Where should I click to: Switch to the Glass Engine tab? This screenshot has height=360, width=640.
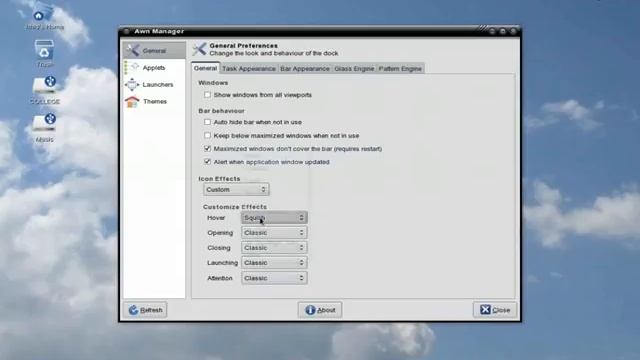[x=354, y=69]
